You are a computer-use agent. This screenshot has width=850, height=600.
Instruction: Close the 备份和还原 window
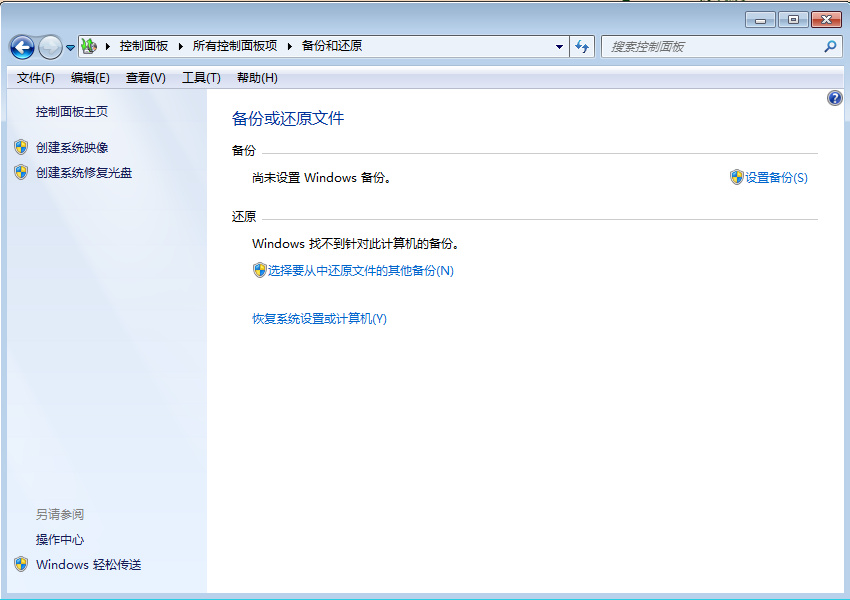826,20
